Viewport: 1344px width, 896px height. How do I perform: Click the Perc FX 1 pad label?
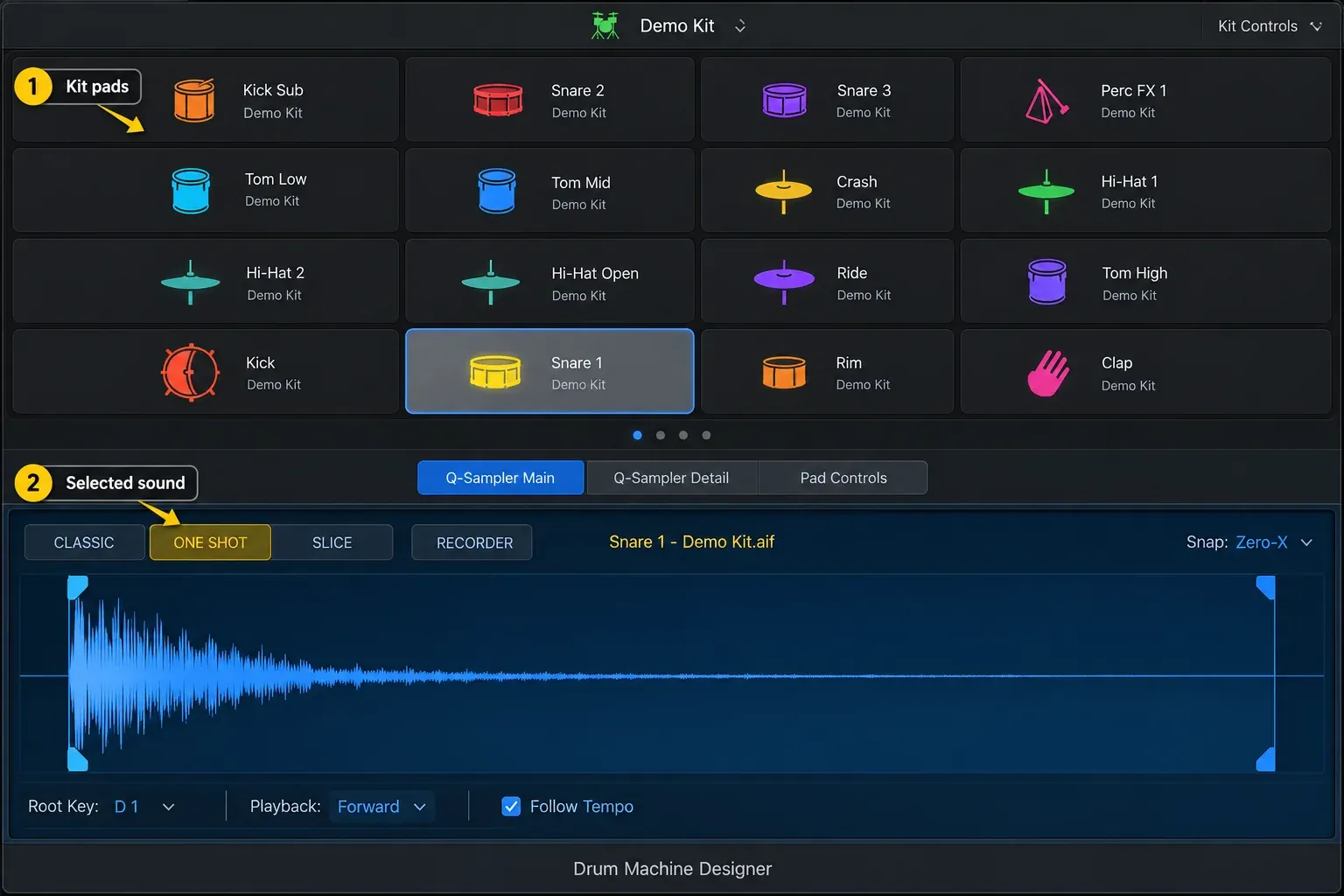1133,90
